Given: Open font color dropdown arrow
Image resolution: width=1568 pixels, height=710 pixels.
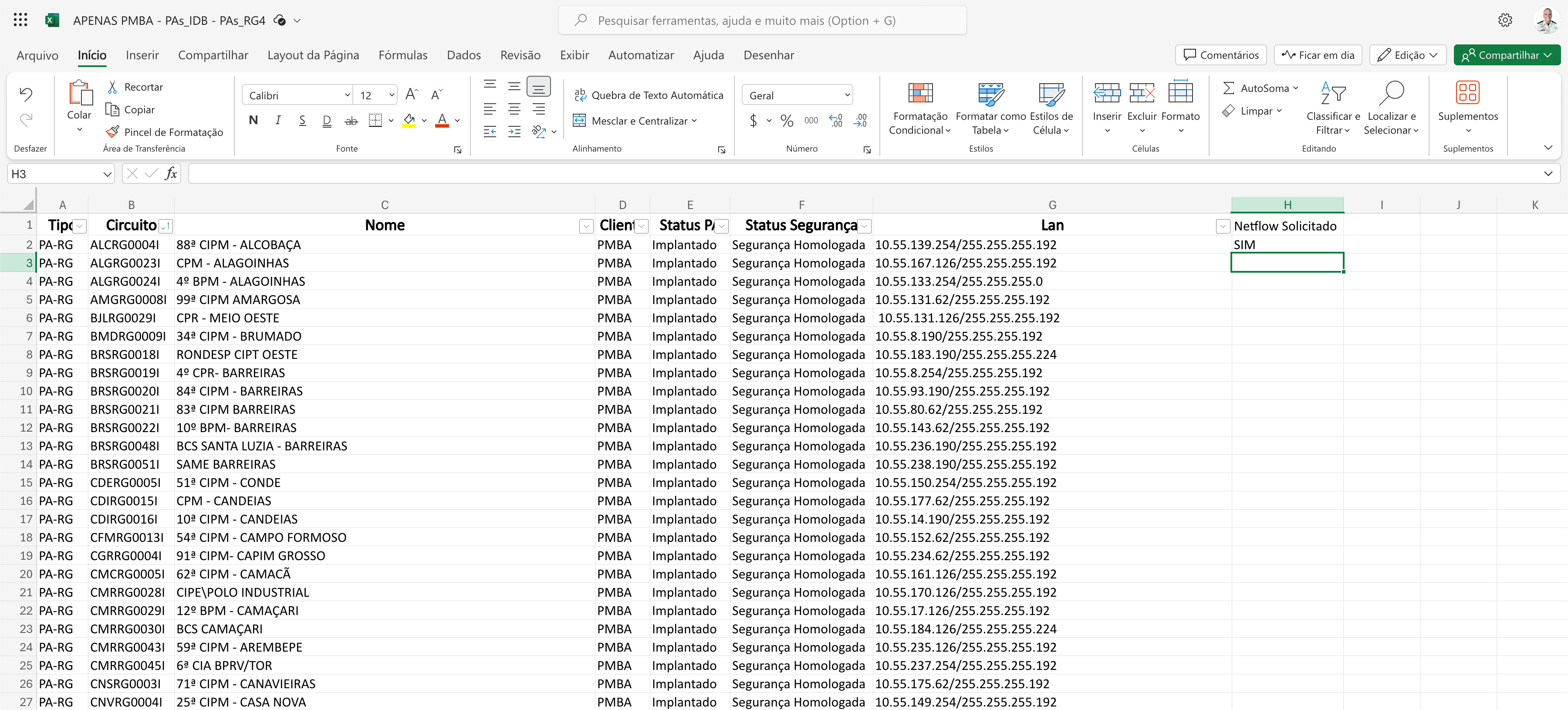Looking at the screenshot, I should [x=457, y=121].
